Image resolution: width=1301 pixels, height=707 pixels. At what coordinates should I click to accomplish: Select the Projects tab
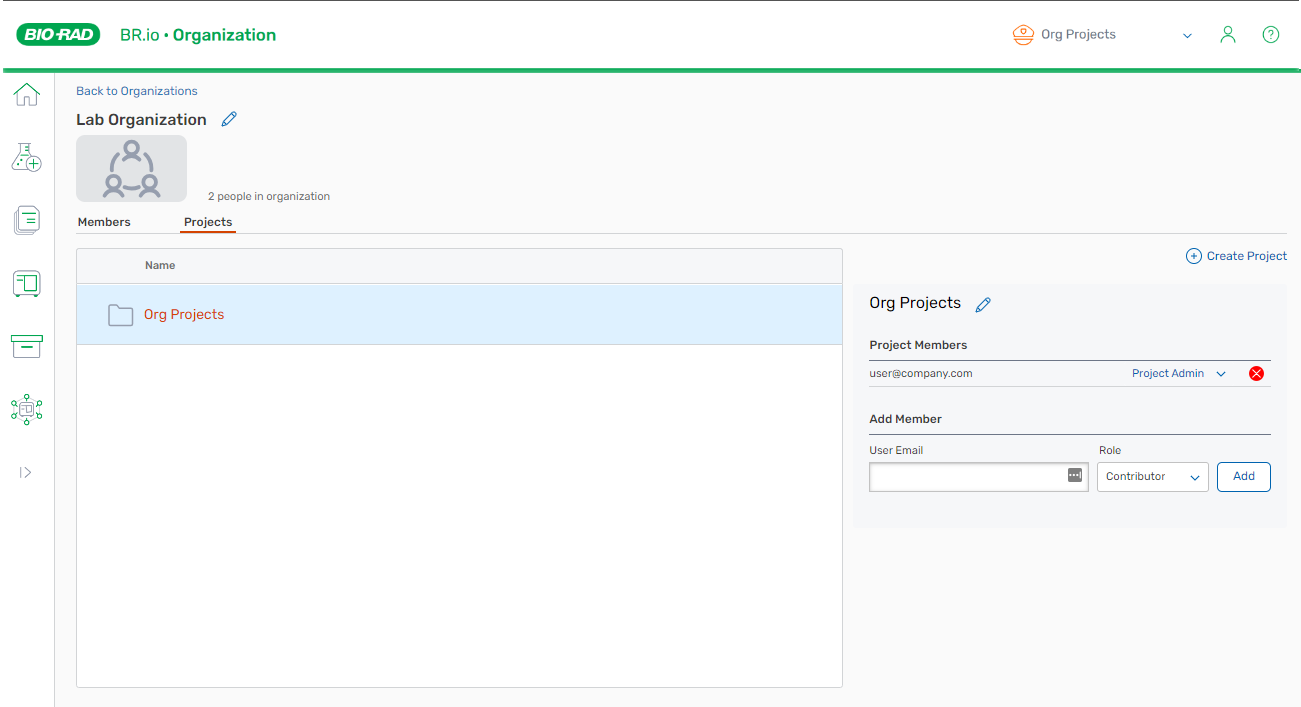point(208,222)
